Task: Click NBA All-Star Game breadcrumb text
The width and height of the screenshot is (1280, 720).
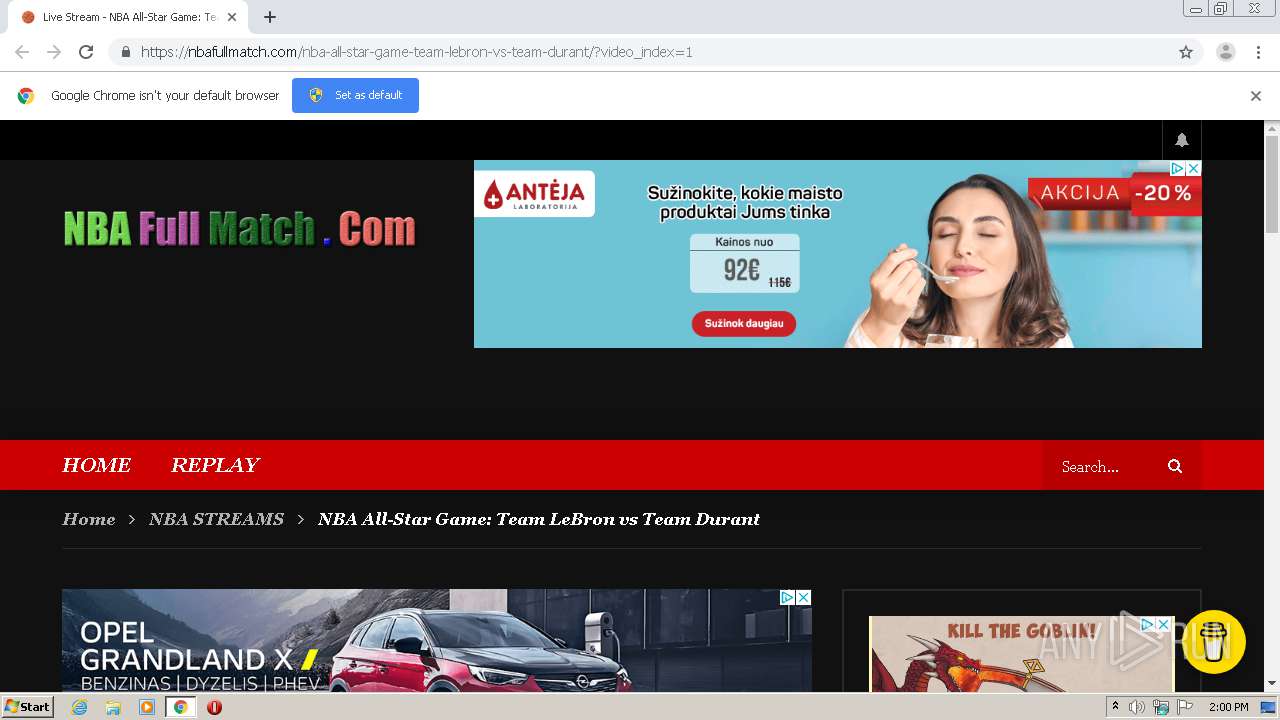Action: [539, 519]
